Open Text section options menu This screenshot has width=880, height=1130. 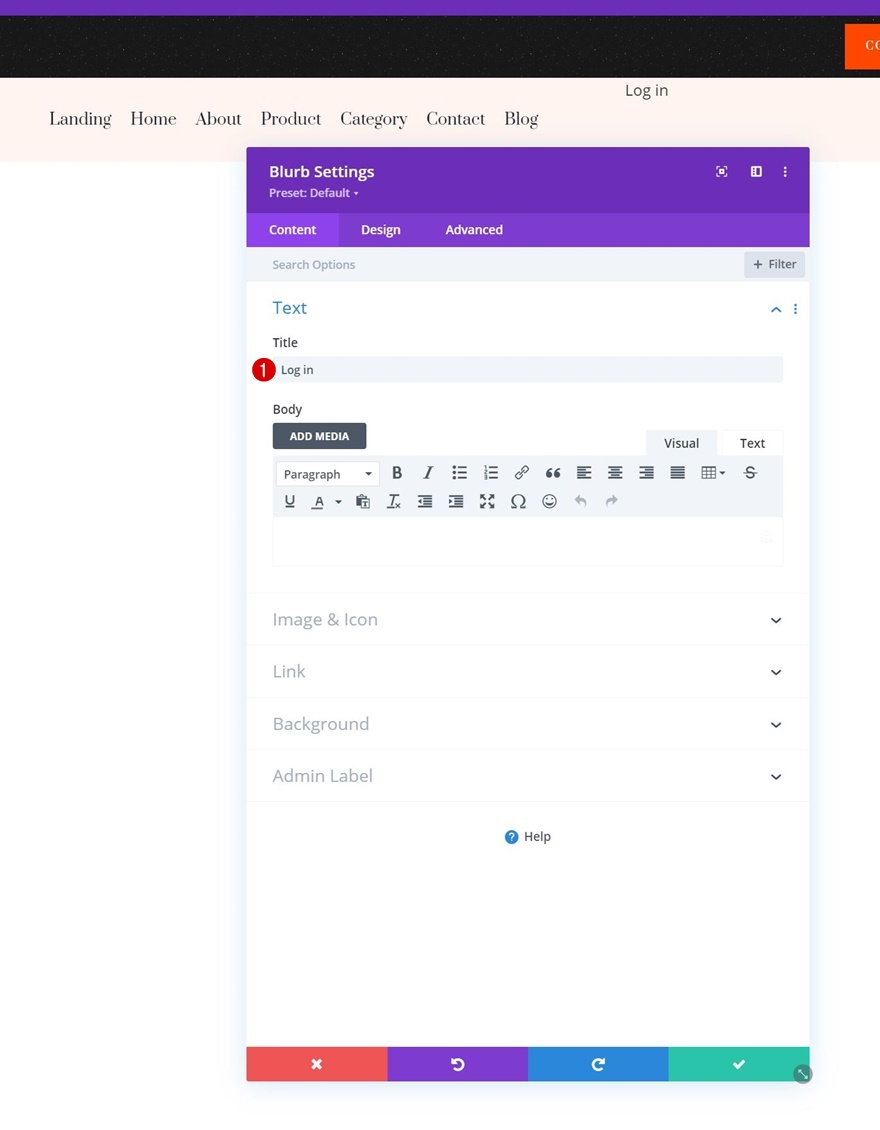coord(796,309)
